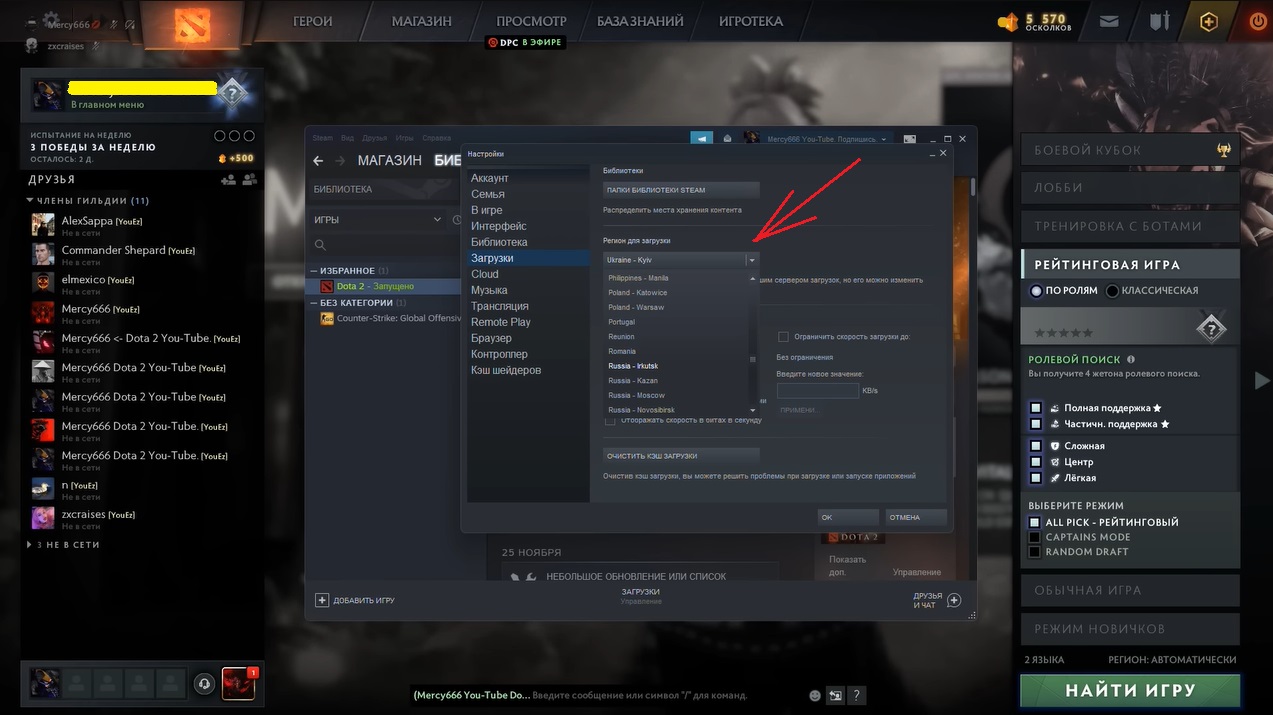
Task: Click the region list scrollbar thumb
Action: 753,360
